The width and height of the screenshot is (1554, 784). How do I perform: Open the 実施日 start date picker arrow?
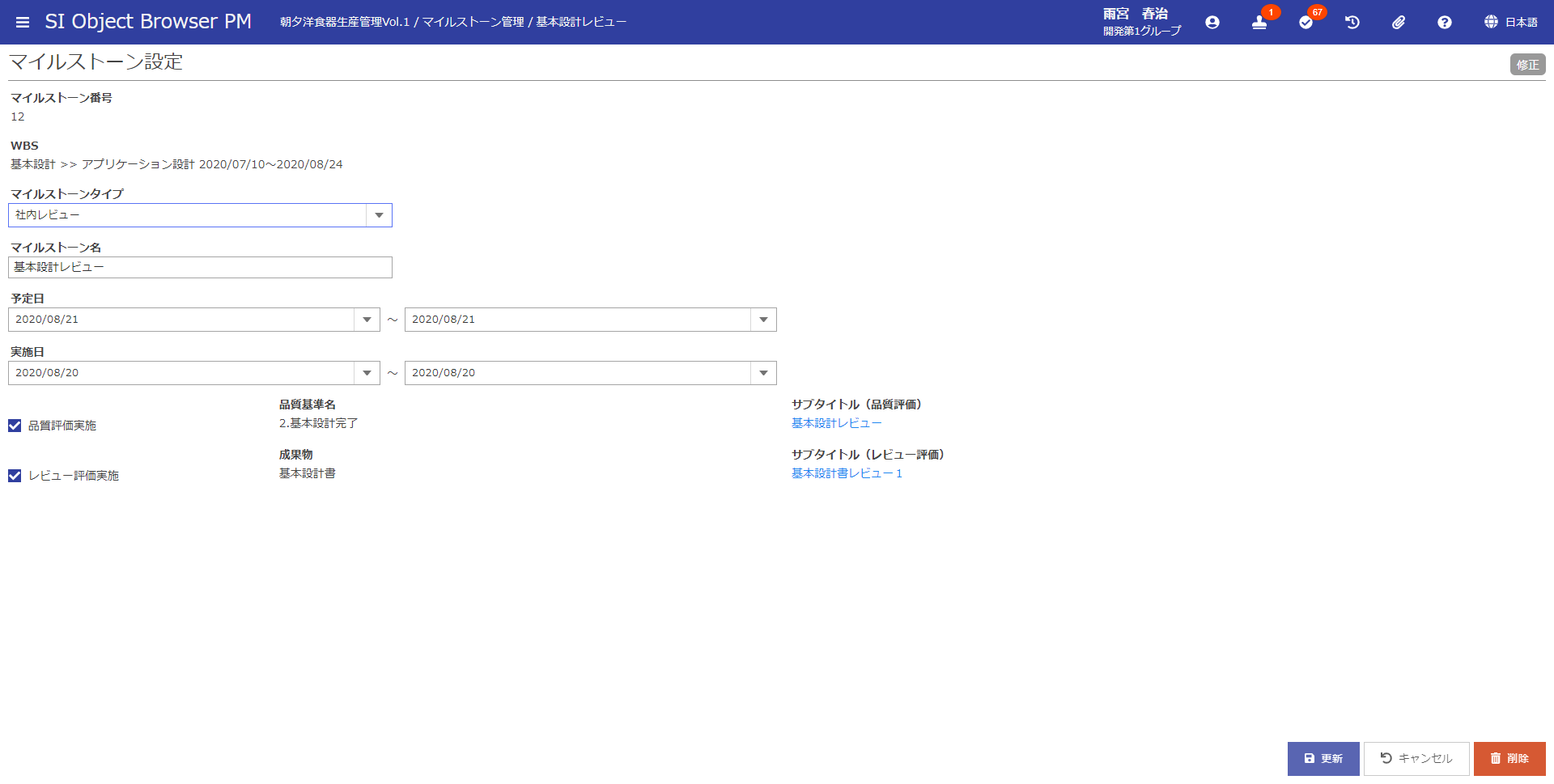[367, 373]
